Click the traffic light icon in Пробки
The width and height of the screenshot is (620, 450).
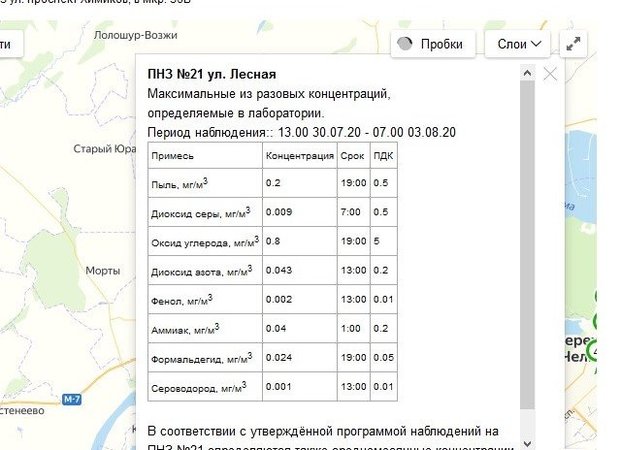pos(406,44)
